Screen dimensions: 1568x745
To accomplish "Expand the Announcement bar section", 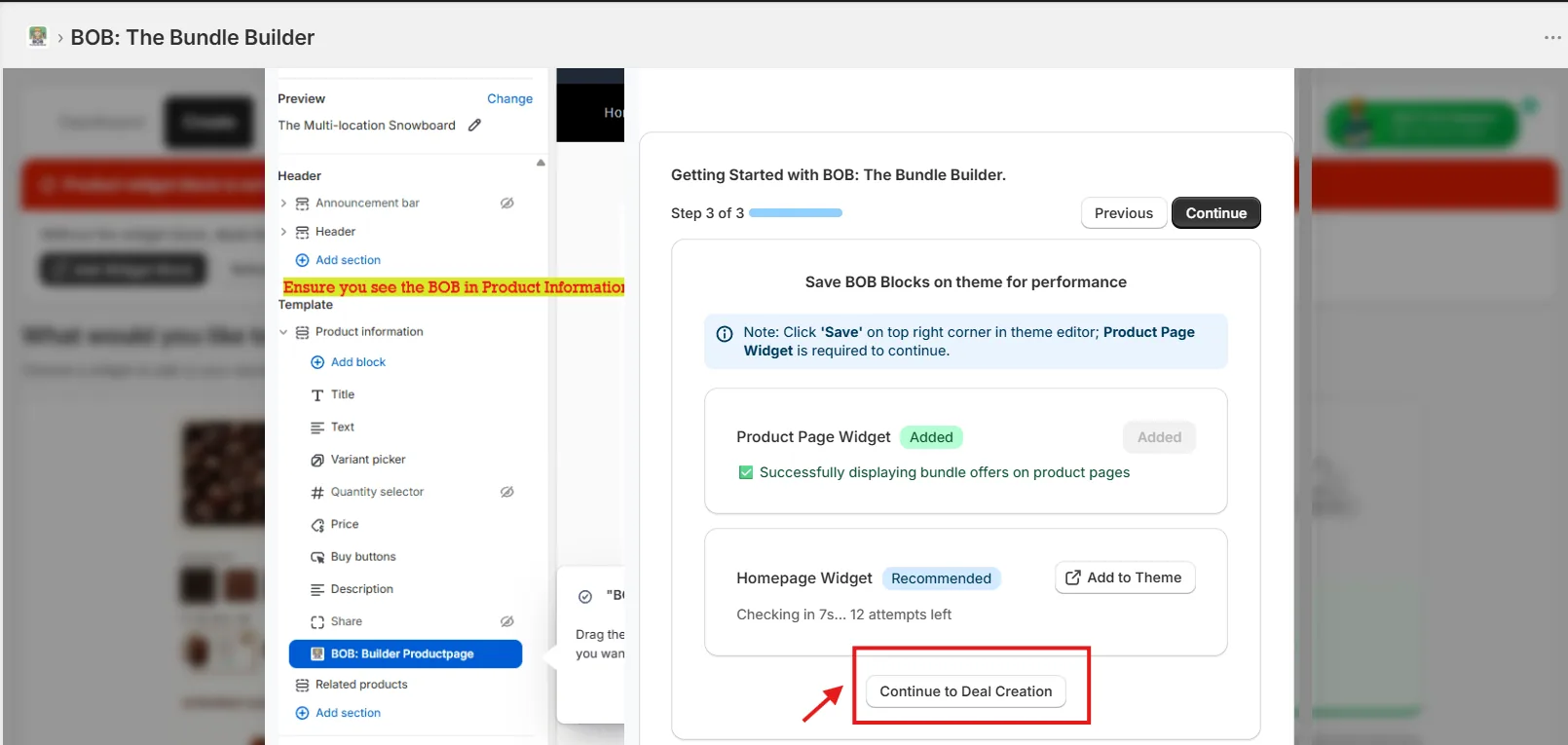I will pyautogui.click(x=283, y=204).
